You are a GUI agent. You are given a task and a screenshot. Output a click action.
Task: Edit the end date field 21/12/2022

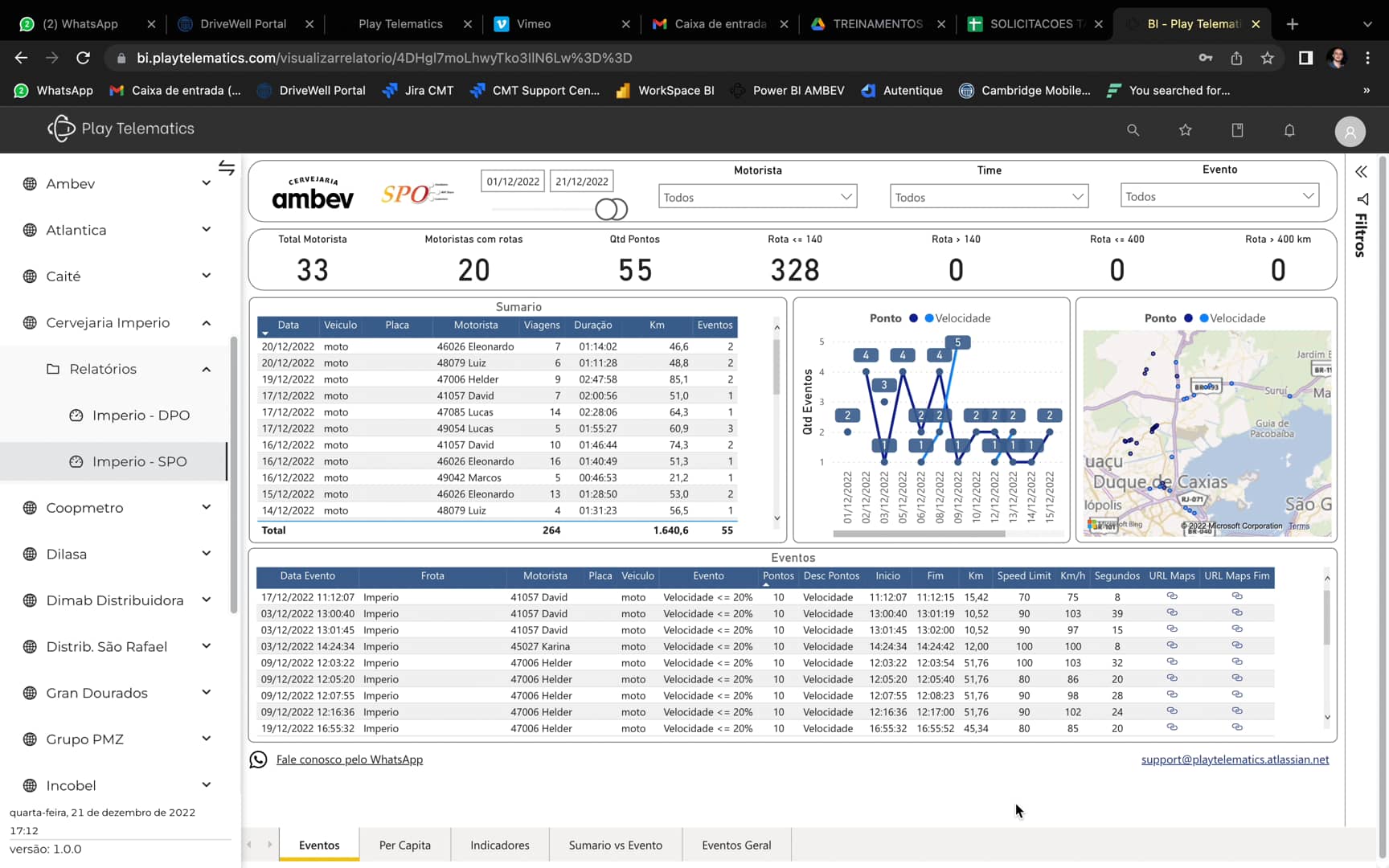pyautogui.click(x=582, y=182)
